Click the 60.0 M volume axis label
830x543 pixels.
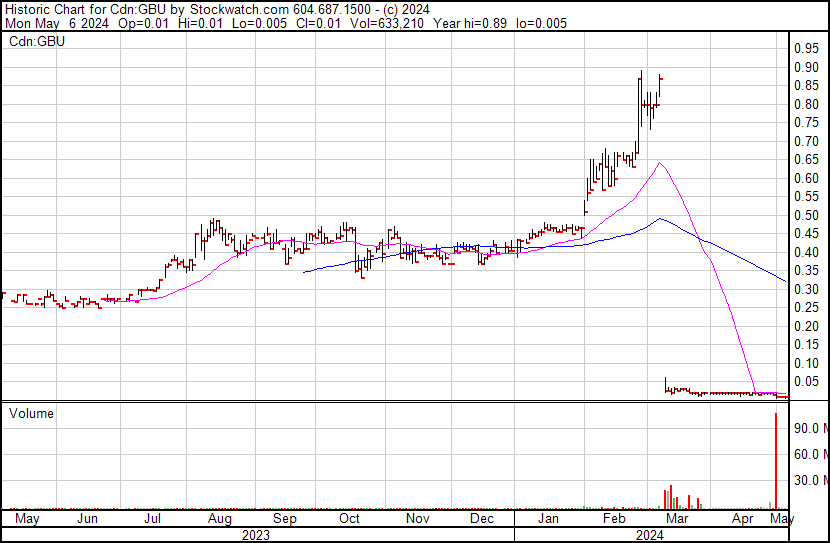[811, 454]
